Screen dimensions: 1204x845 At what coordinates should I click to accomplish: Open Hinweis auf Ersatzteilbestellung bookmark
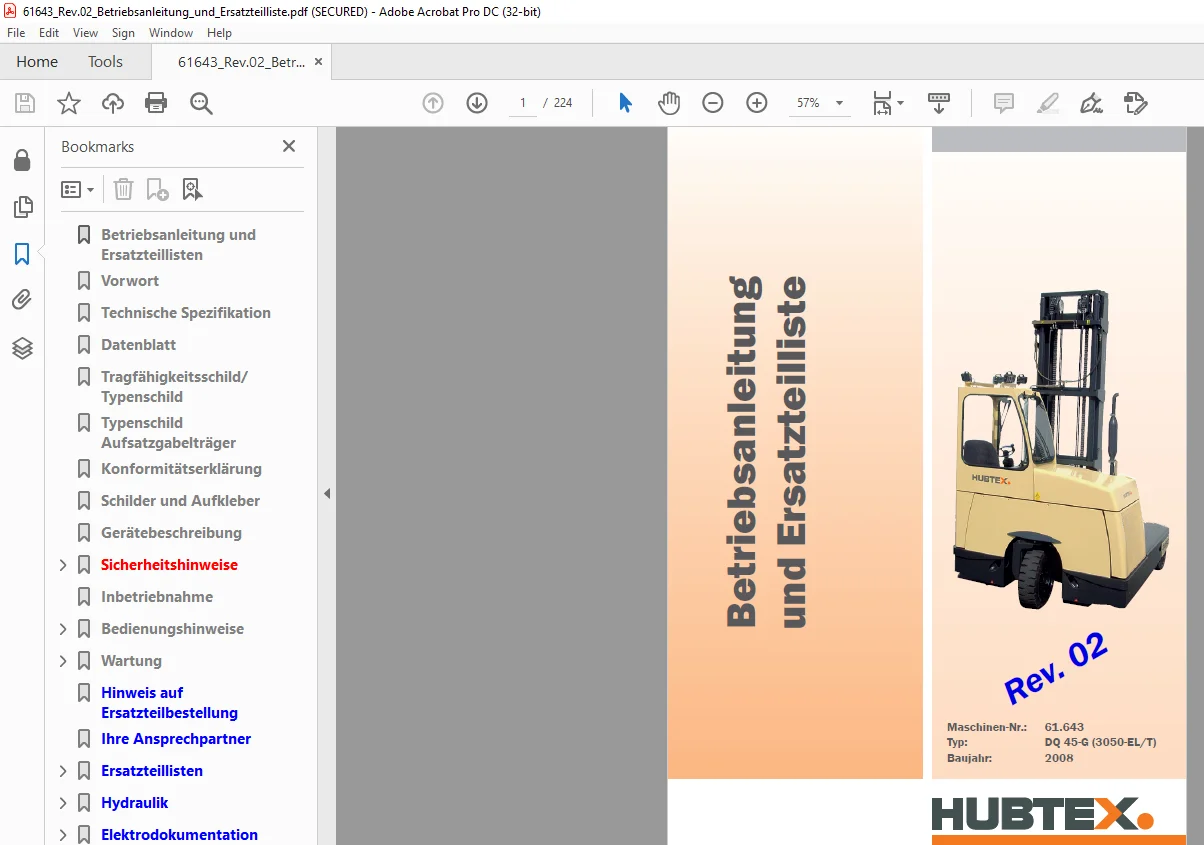pyautogui.click(x=169, y=703)
